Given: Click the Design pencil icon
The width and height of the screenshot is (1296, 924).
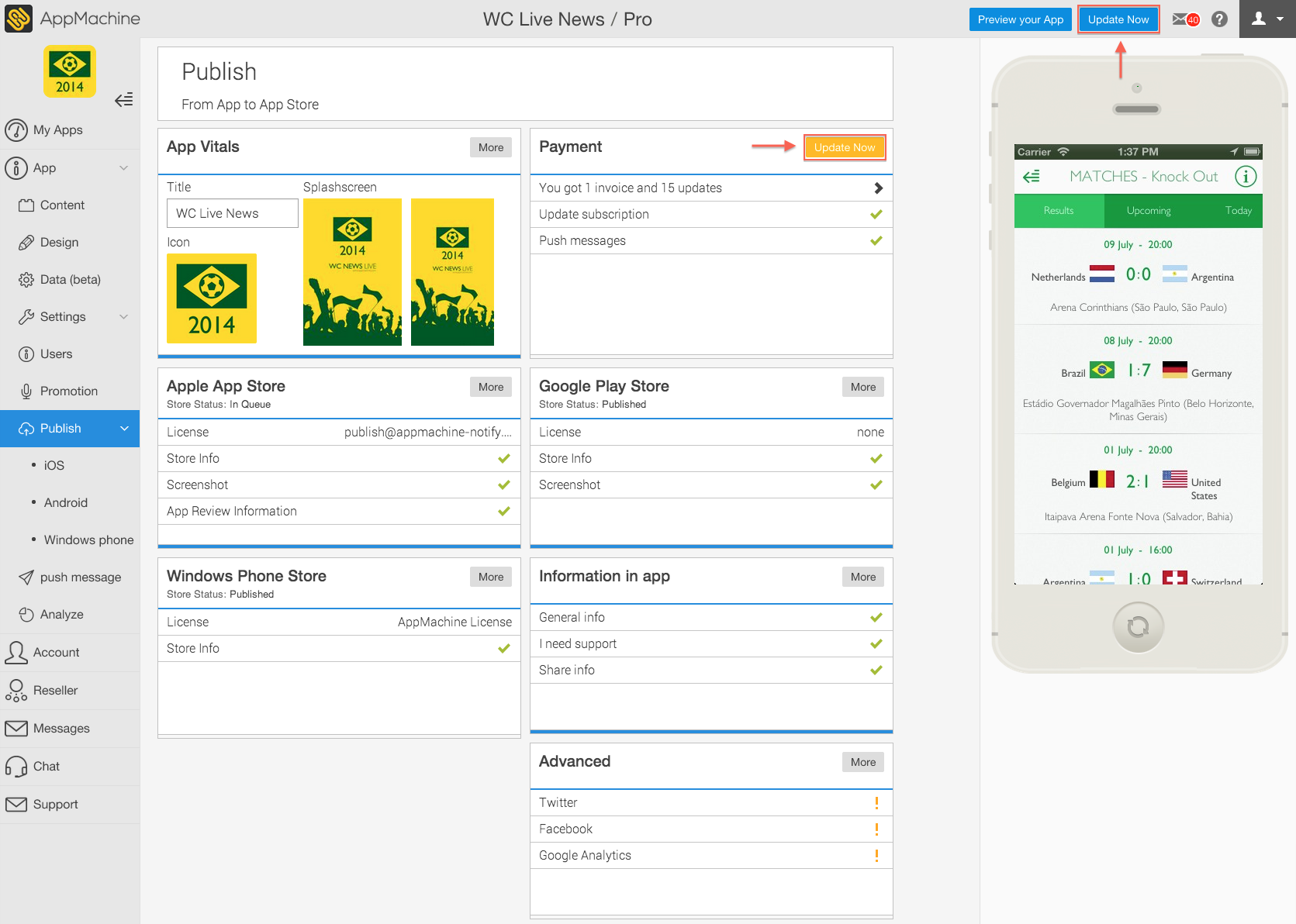Looking at the screenshot, I should [x=26, y=243].
